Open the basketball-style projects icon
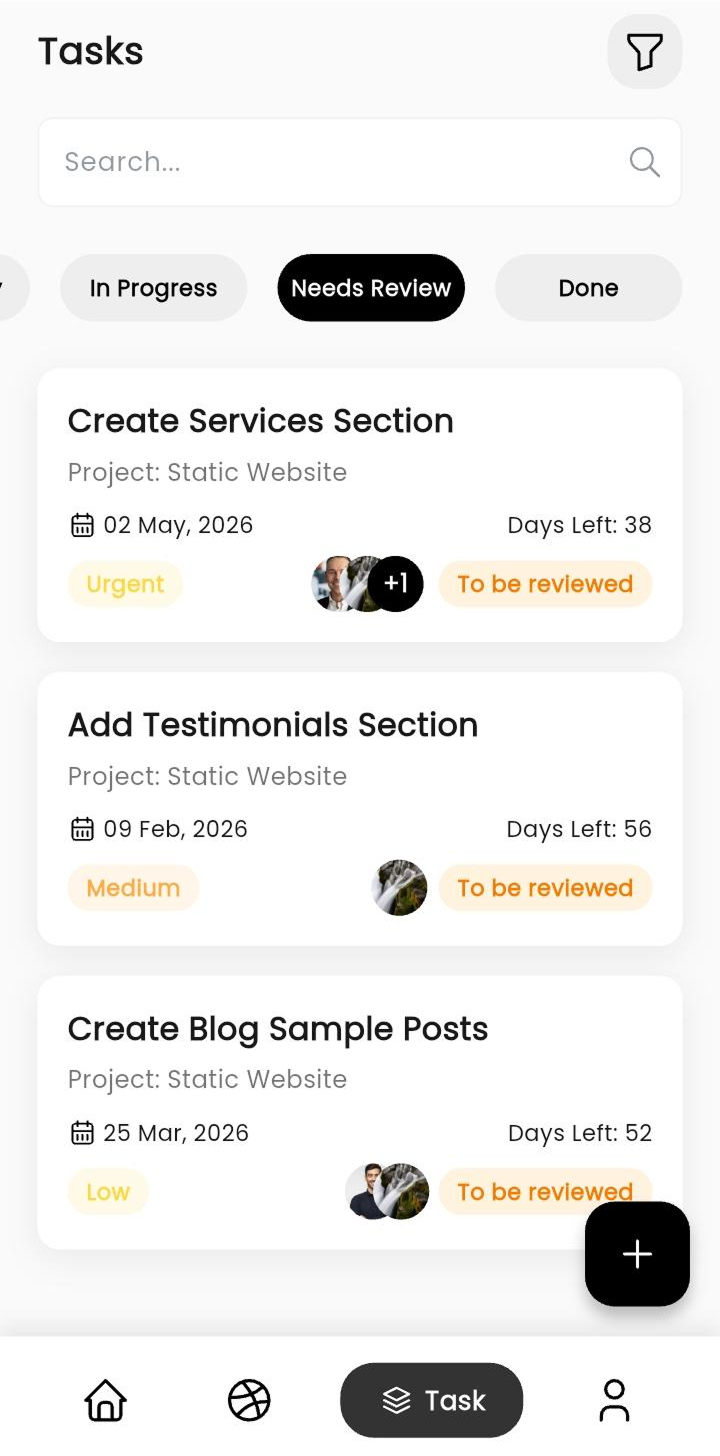 (x=249, y=1400)
